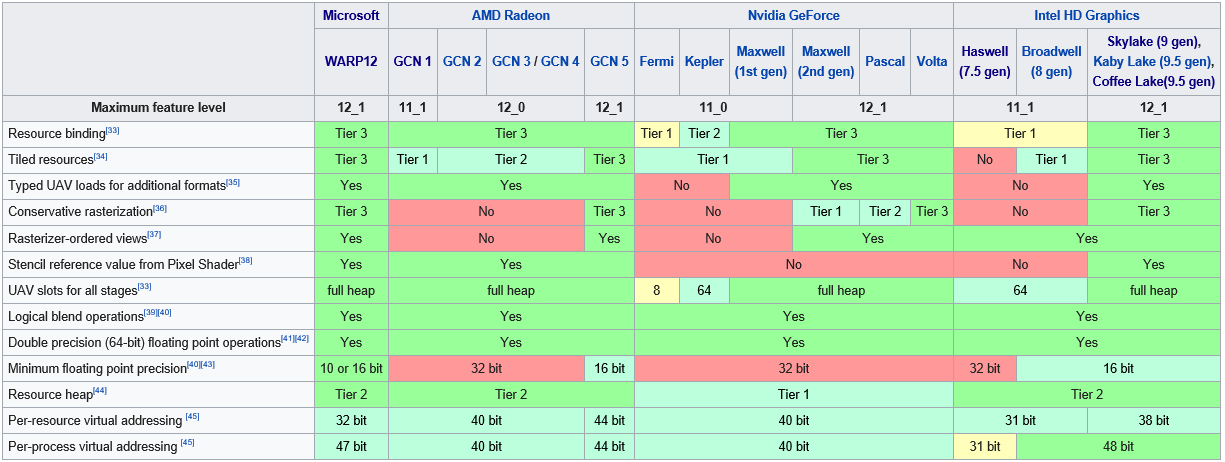The width and height of the screenshot is (1225, 462).
Task: Click GCN 5 16 bit precision cell
Action: tap(610, 369)
